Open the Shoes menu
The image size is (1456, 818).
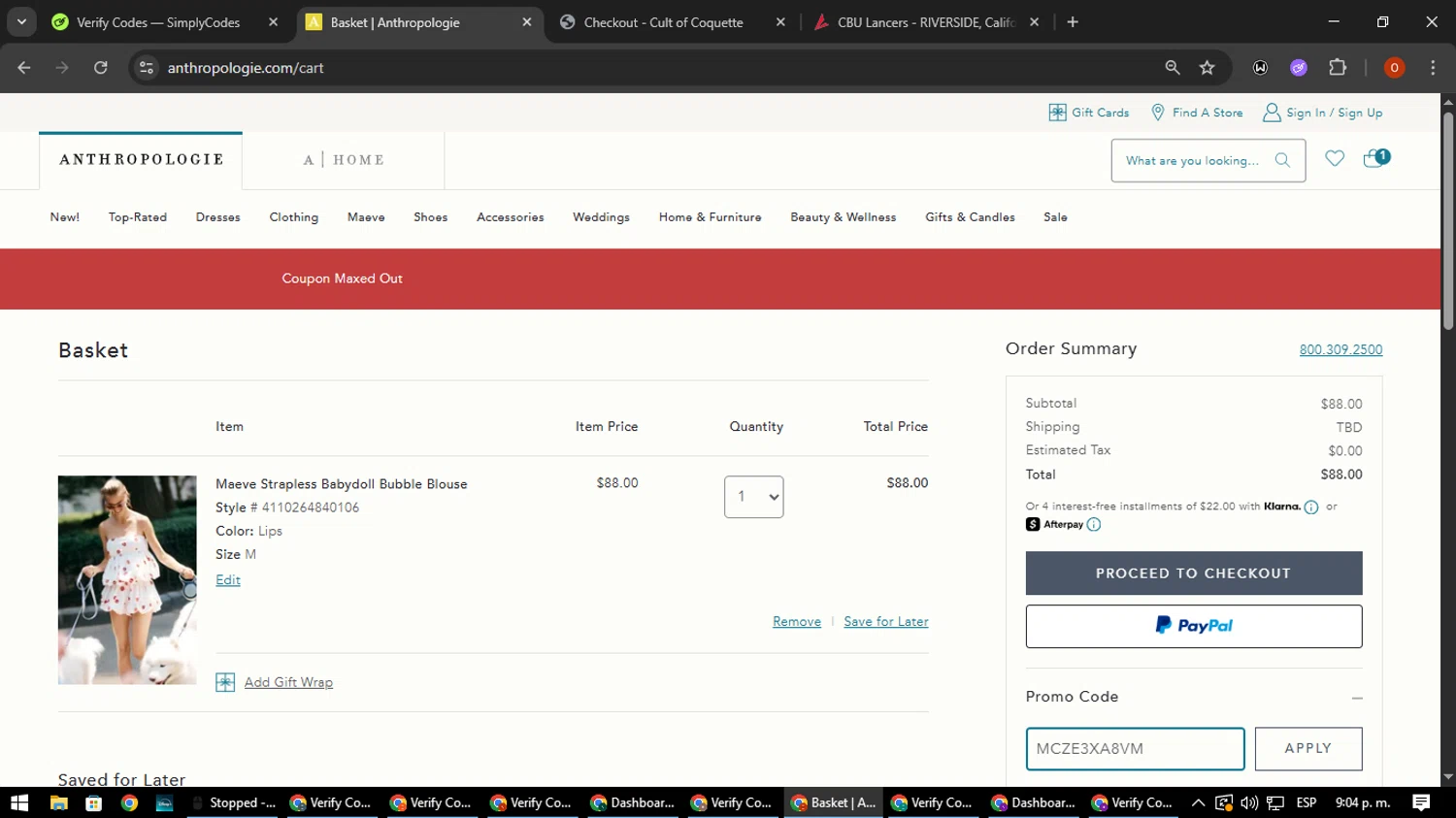[431, 217]
